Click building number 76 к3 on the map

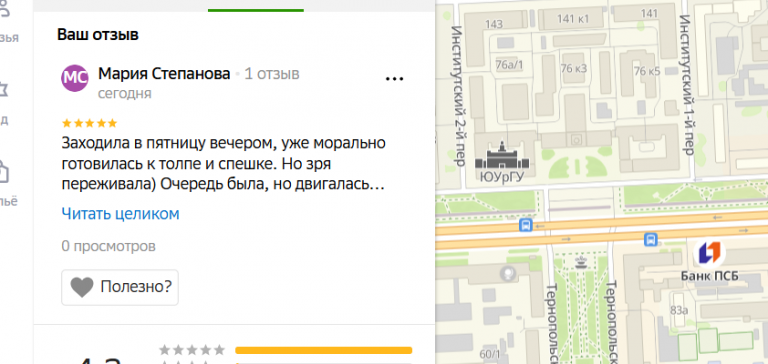pyautogui.click(x=574, y=69)
